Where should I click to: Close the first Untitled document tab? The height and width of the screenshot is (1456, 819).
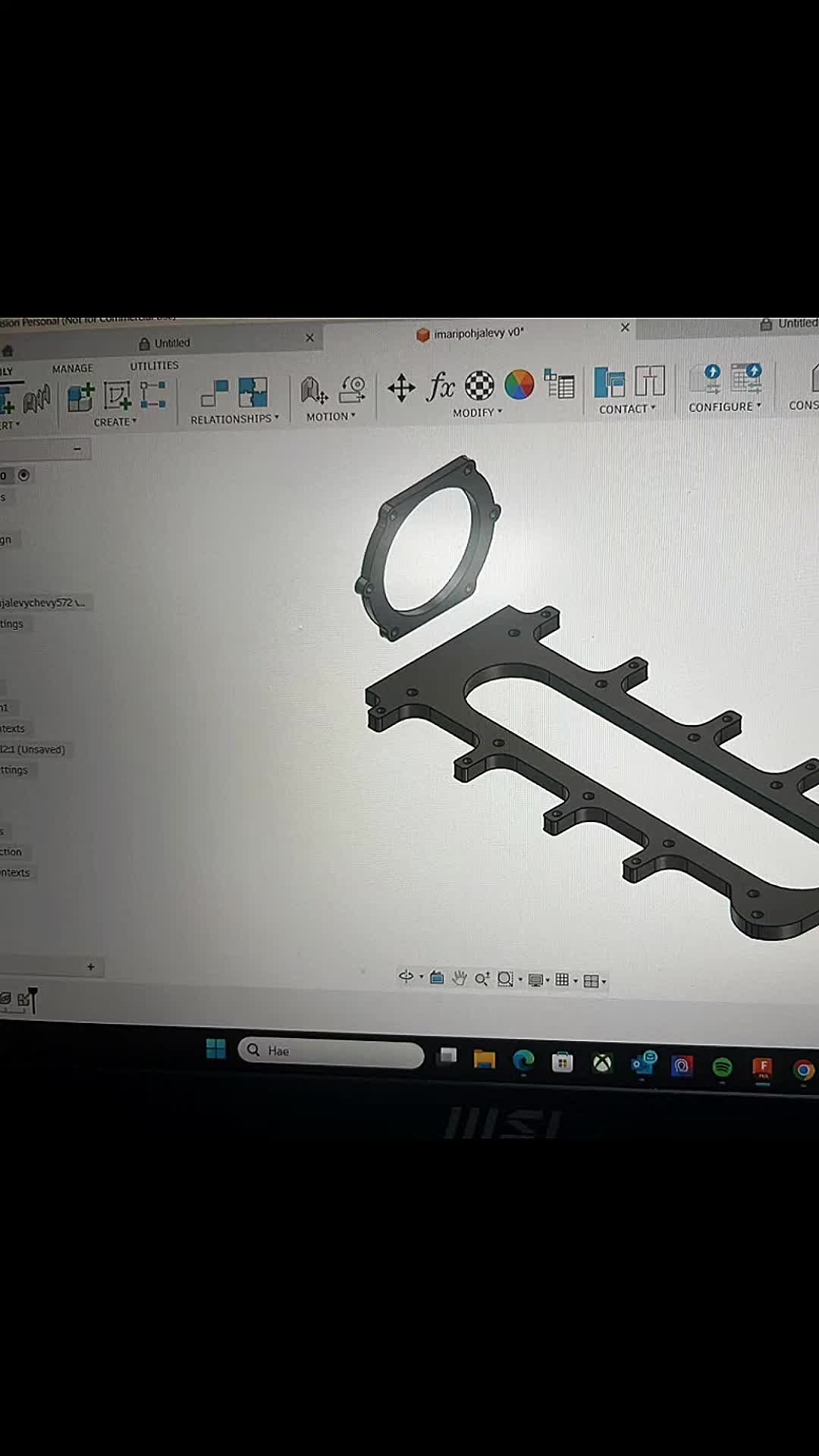pos(309,337)
